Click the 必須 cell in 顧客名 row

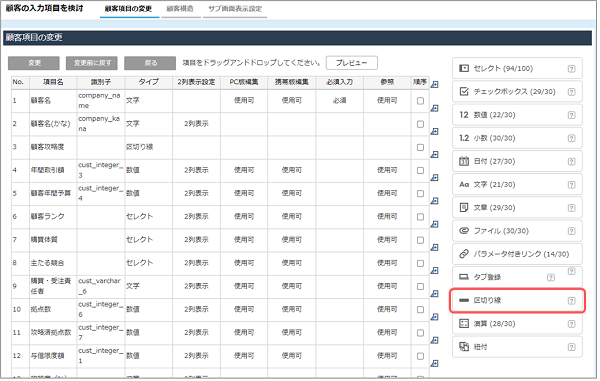[339, 101]
